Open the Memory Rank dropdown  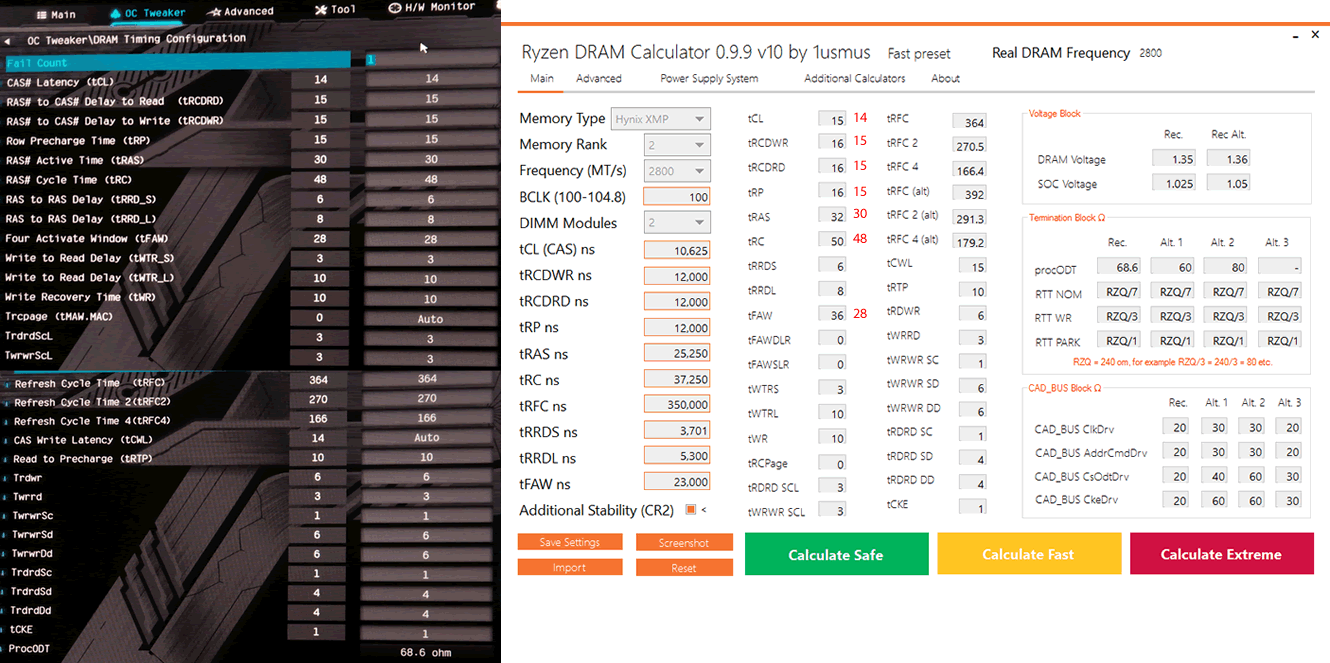[678, 145]
